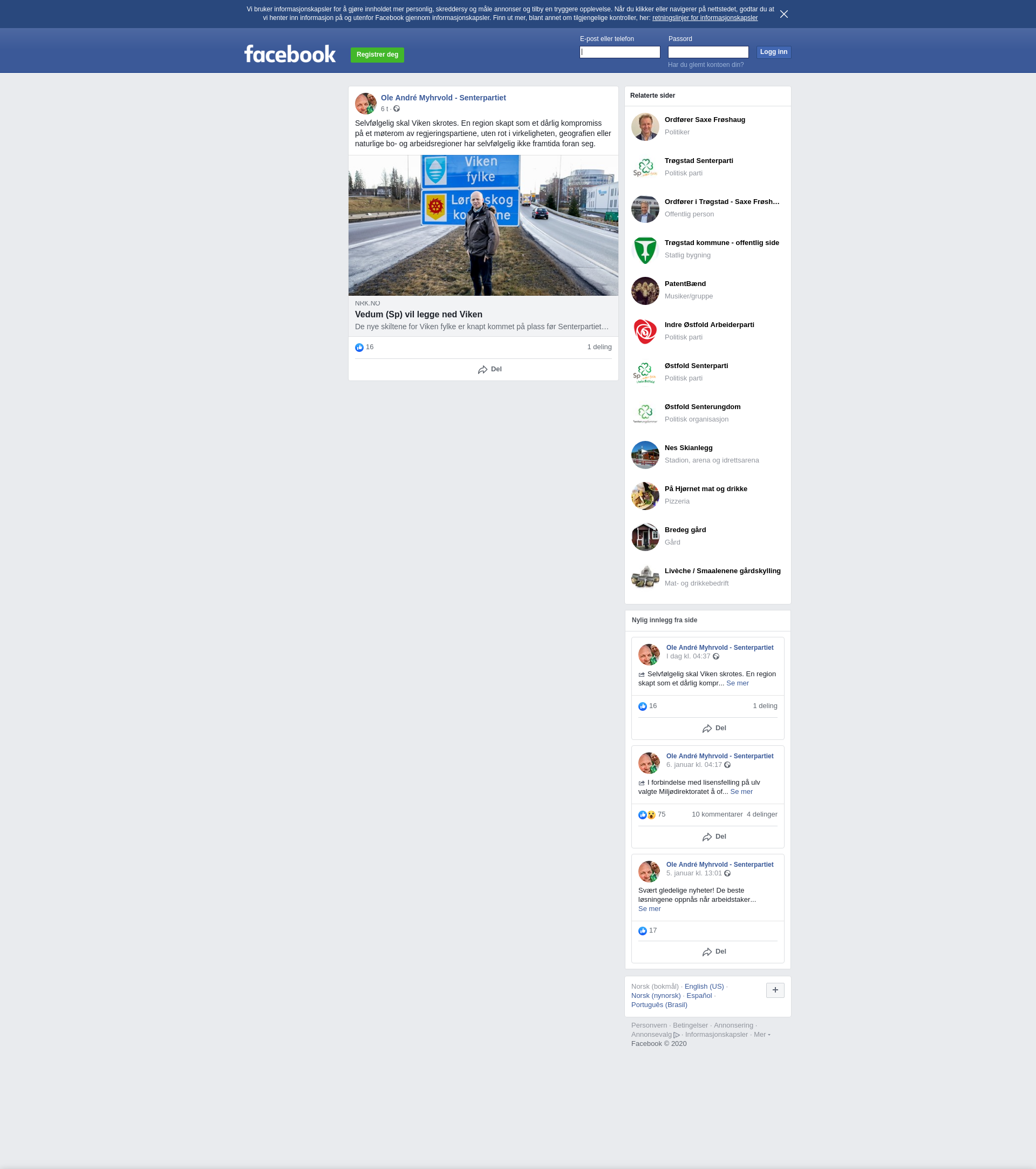The height and width of the screenshot is (1169, 1036).
Task: Focus the E-post eller telefon field
Action: tap(620, 52)
